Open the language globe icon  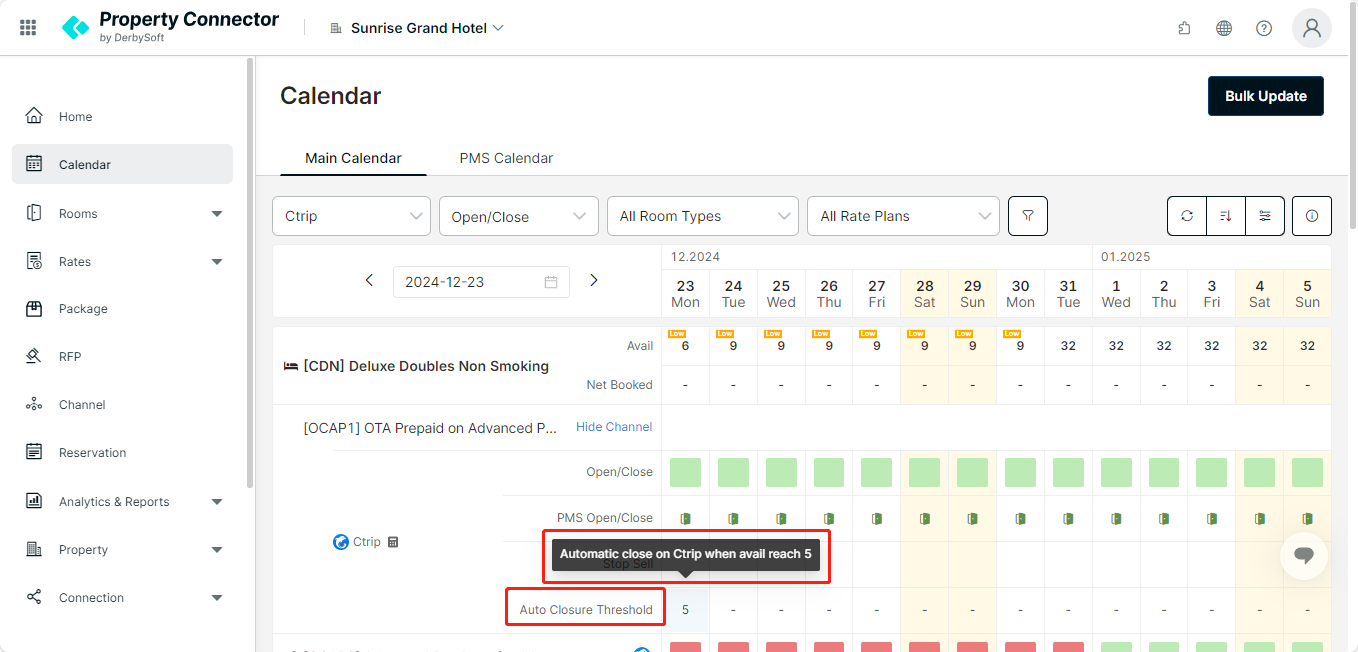pyautogui.click(x=1224, y=28)
